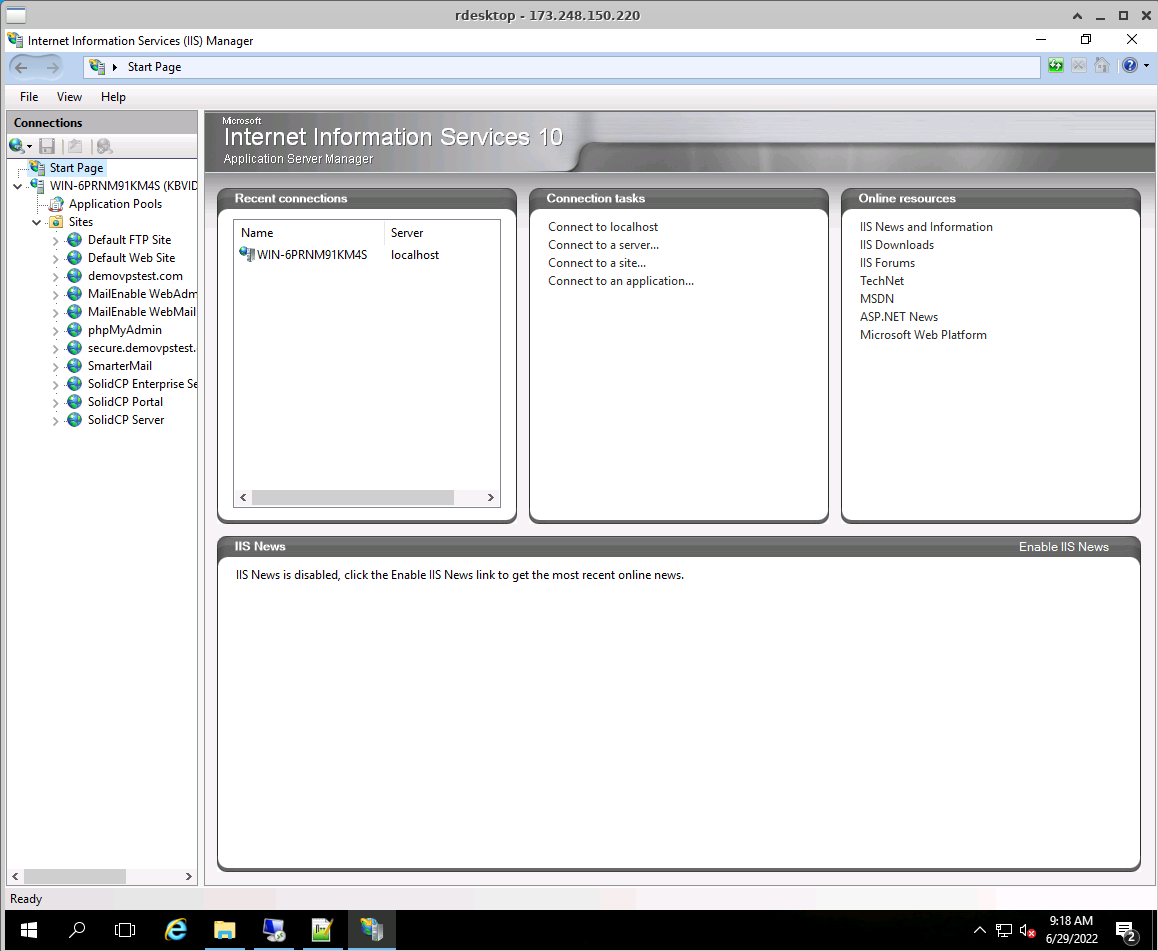Open the File menu

[29, 97]
